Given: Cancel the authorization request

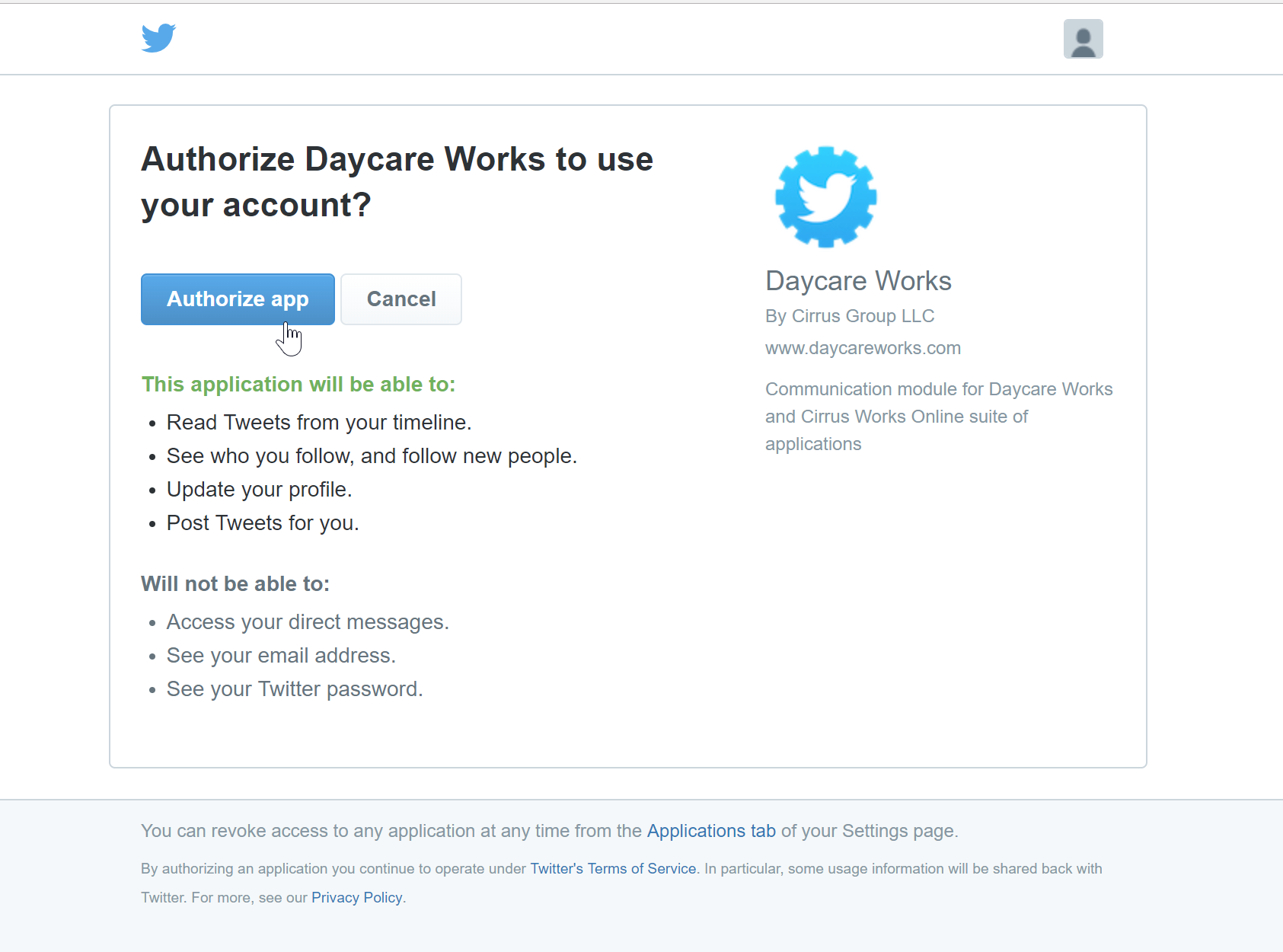Looking at the screenshot, I should tap(401, 299).
